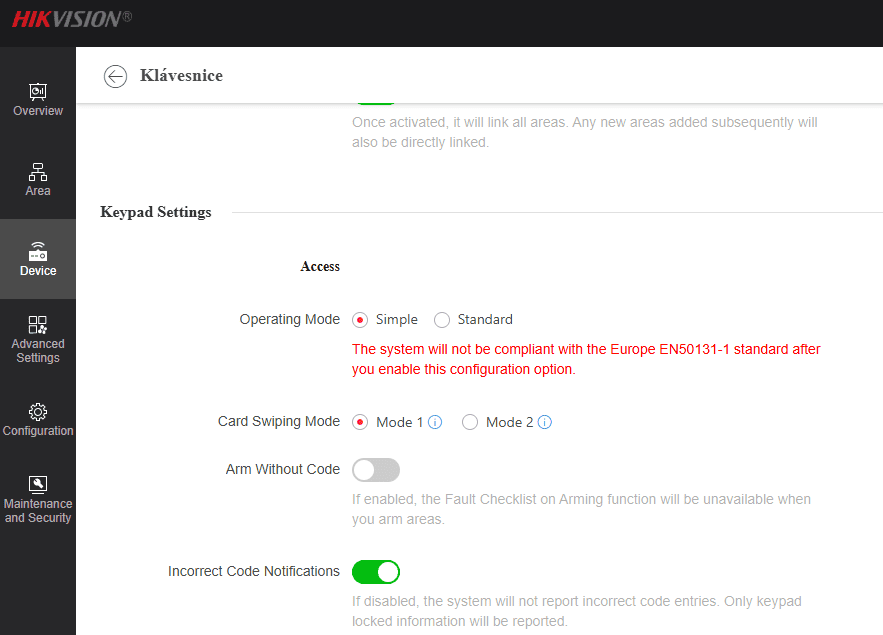
Task: Click the Klávesnice page title
Action: (x=181, y=75)
